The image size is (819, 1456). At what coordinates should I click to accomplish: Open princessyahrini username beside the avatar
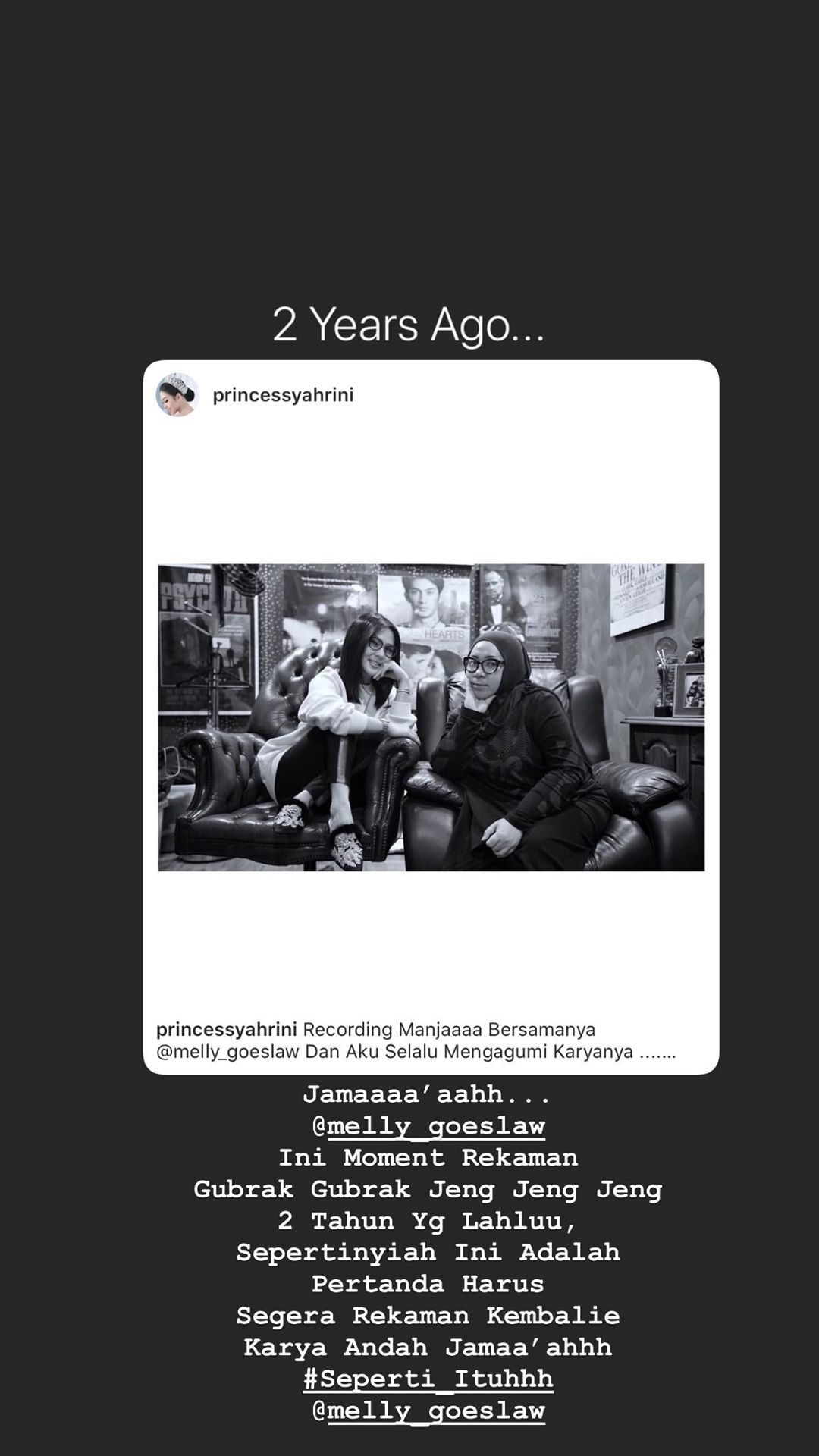point(283,395)
